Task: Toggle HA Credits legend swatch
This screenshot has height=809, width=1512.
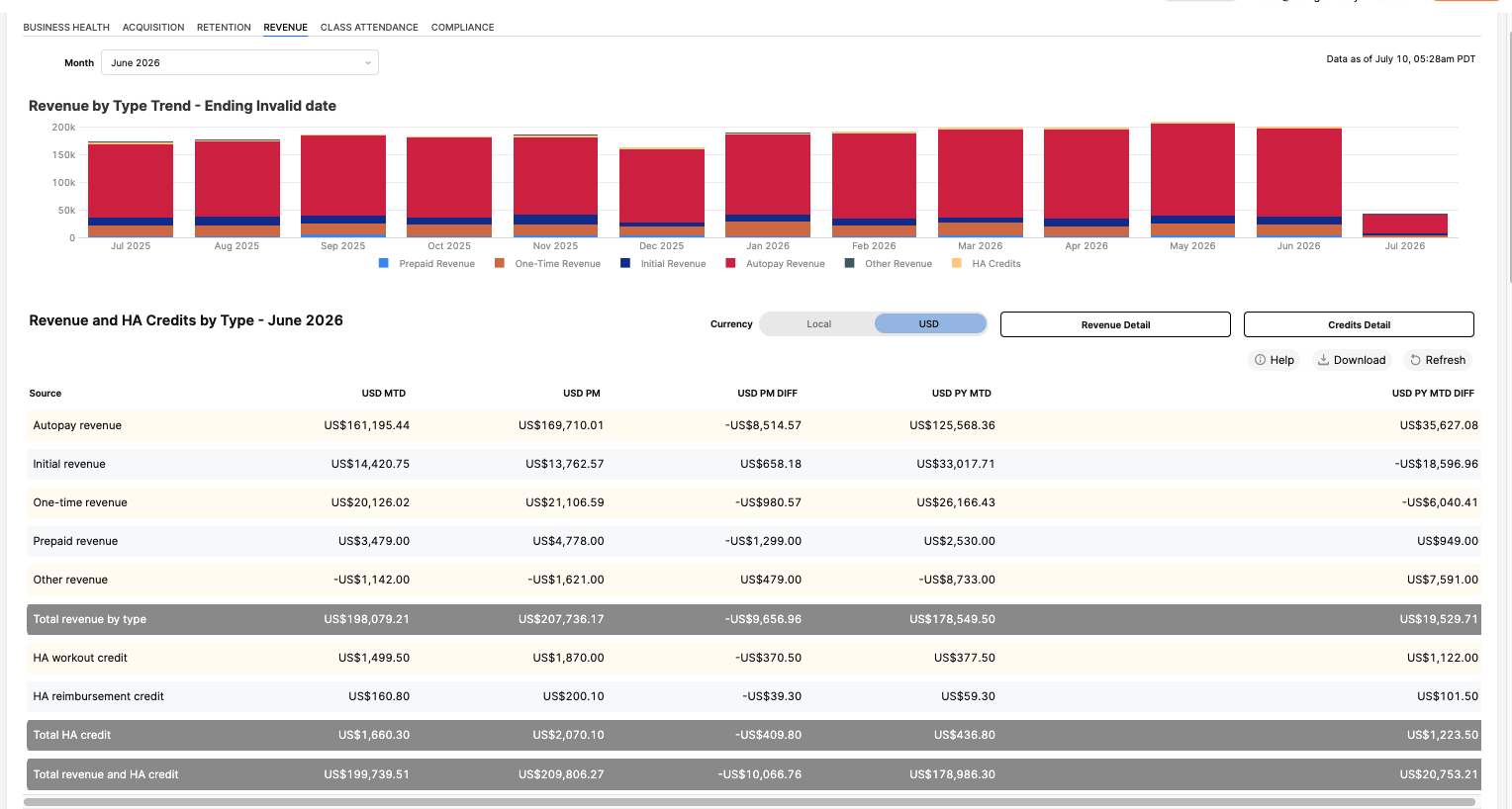Action: coord(957,263)
